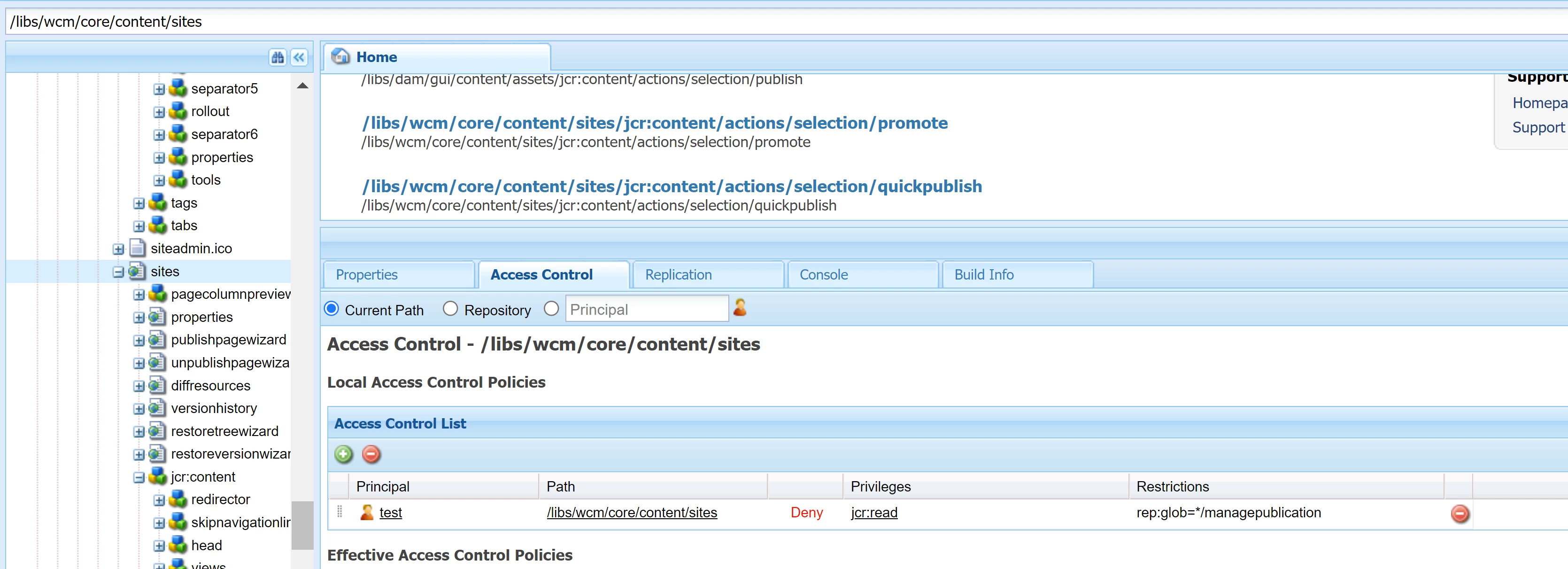Open the Replication tab
Image resolution: width=1568 pixels, height=569 pixels.
[678, 275]
